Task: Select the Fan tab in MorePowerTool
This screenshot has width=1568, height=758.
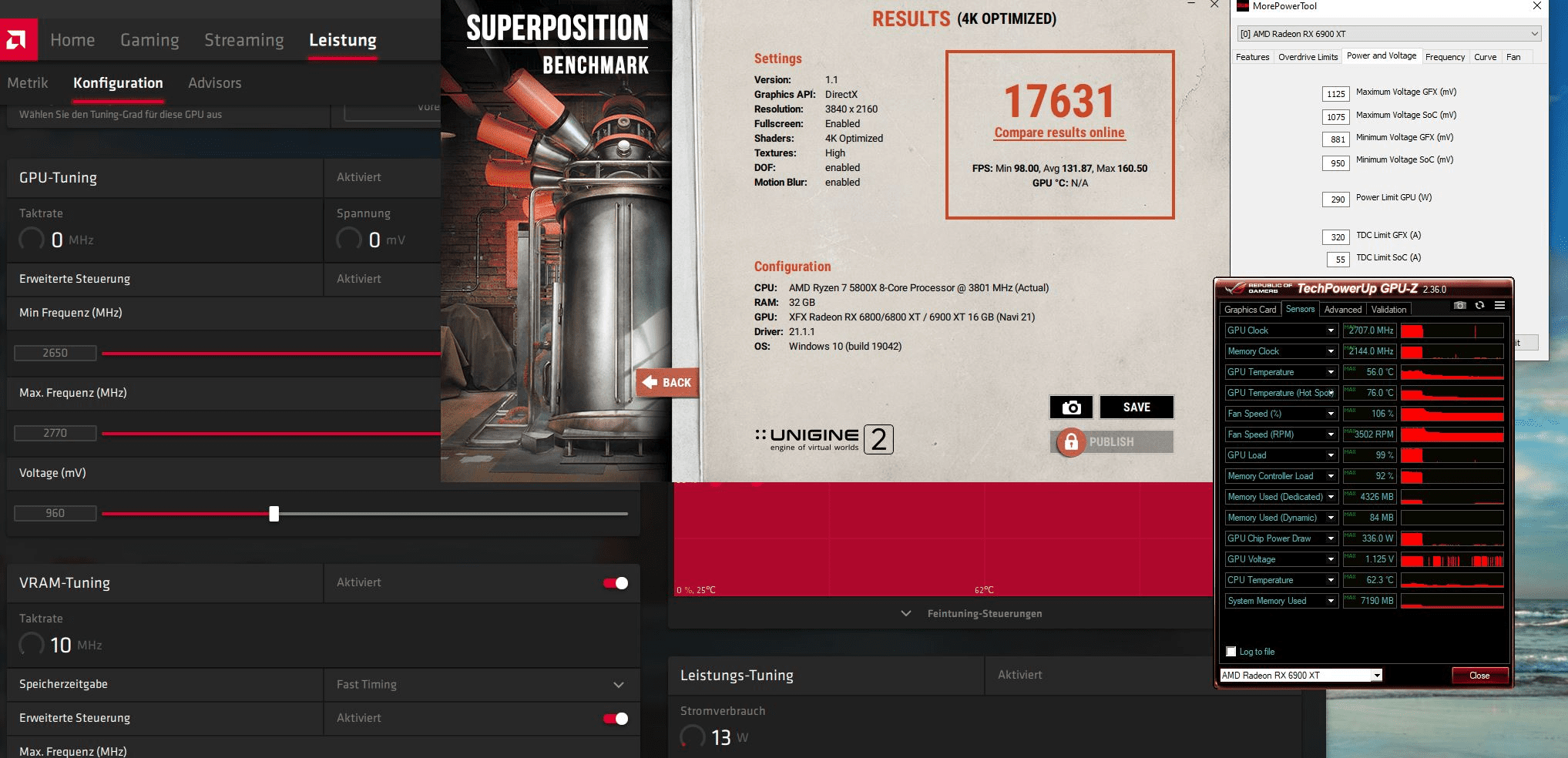Action: (1513, 57)
